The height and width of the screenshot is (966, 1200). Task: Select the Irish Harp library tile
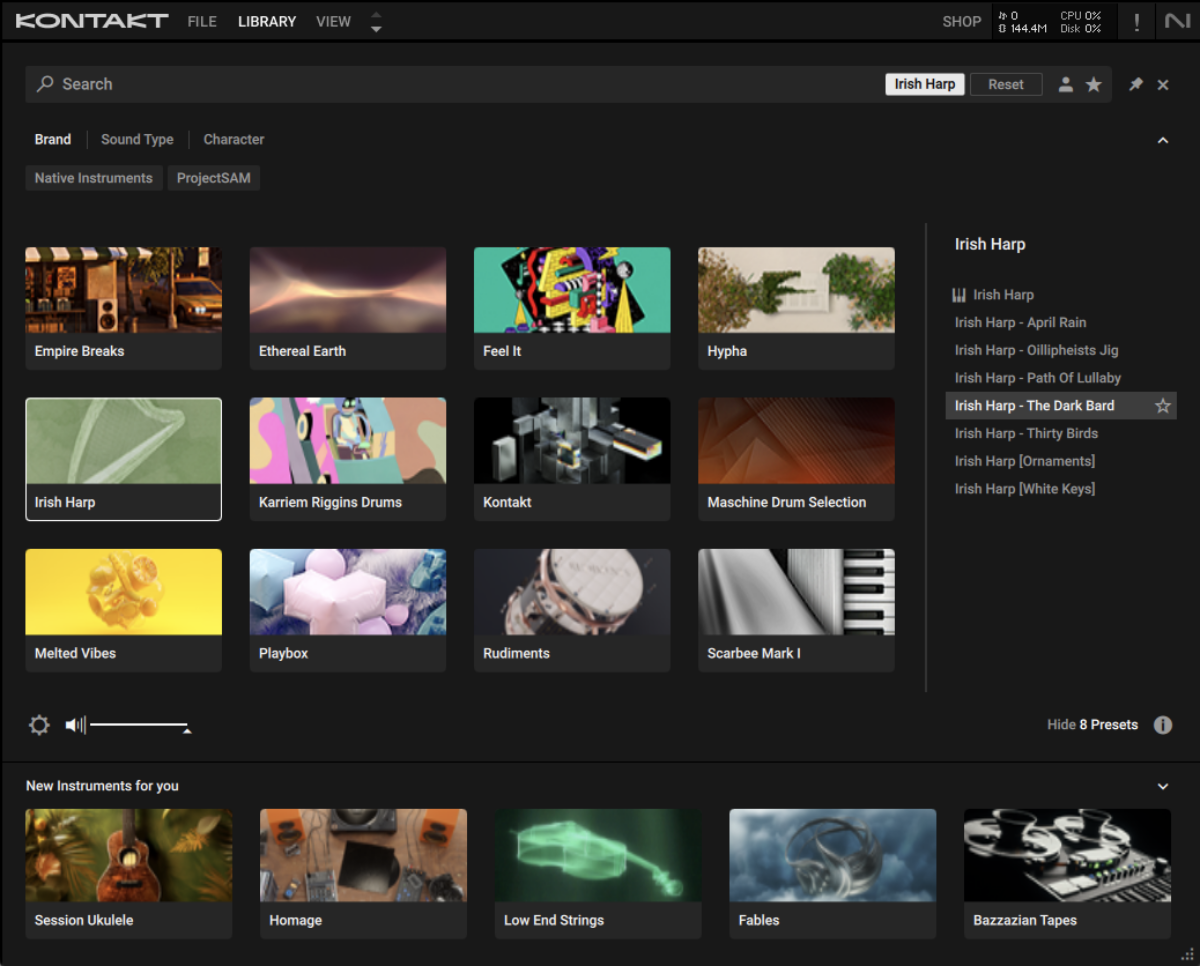(124, 460)
